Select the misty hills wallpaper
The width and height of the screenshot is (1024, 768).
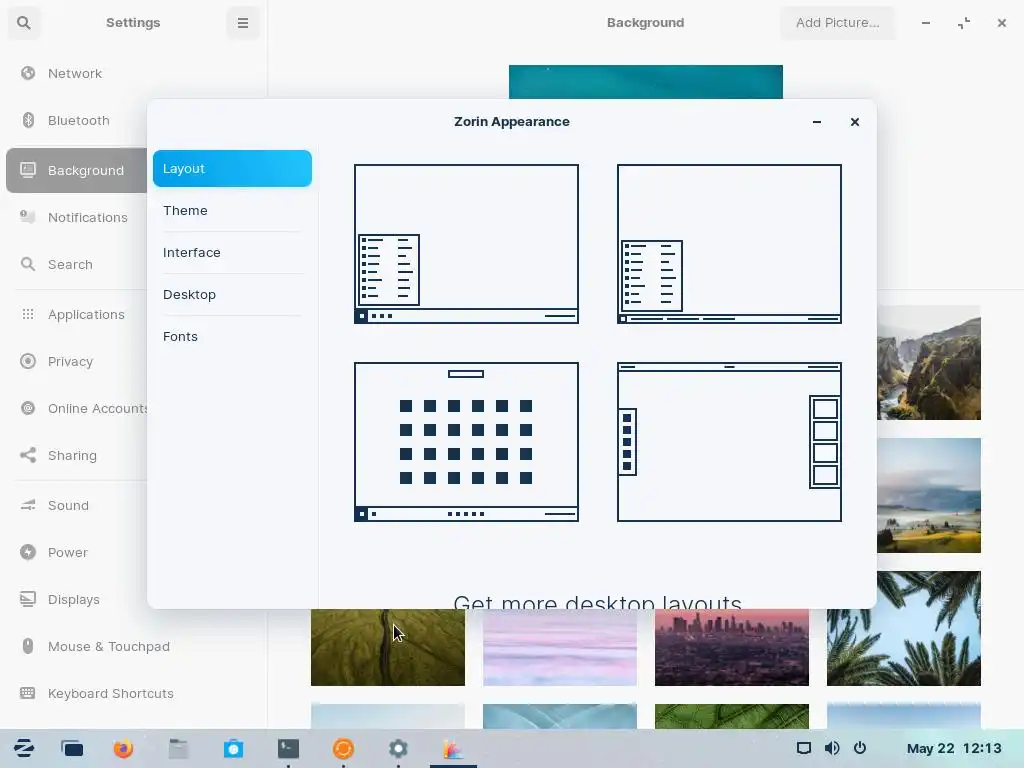point(929,496)
